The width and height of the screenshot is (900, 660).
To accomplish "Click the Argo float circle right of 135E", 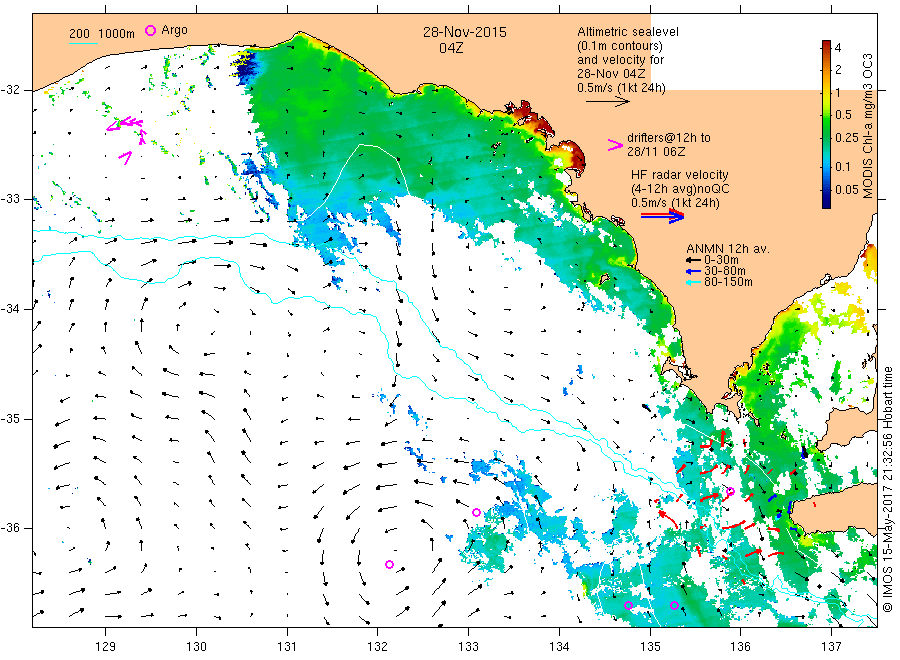I will click(x=674, y=605).
